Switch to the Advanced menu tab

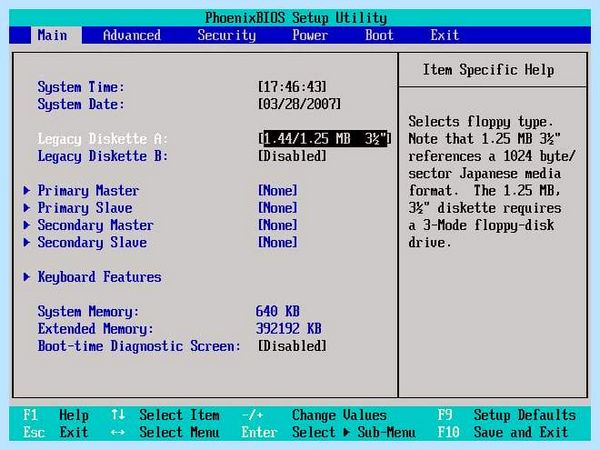(132, 35)
